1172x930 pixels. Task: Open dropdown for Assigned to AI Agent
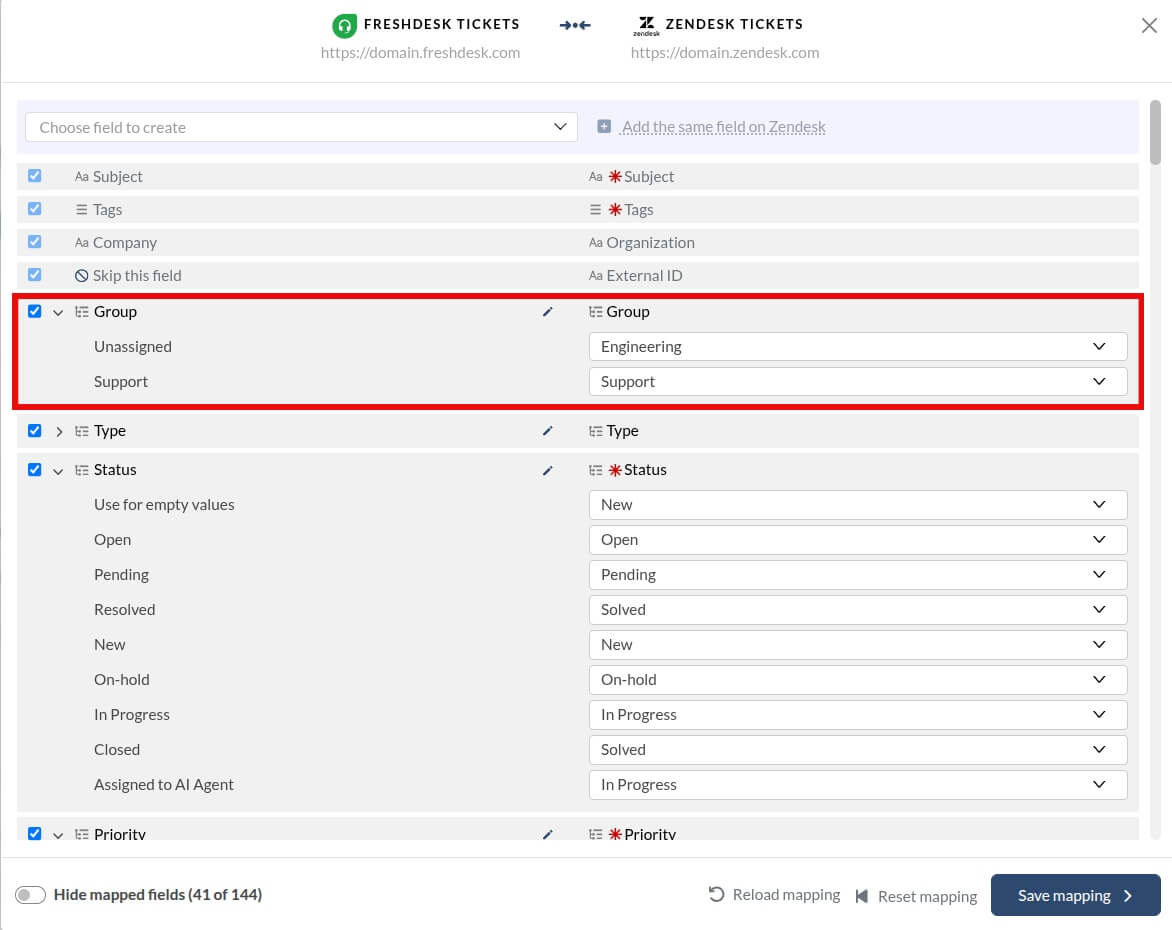coord(858,785)
